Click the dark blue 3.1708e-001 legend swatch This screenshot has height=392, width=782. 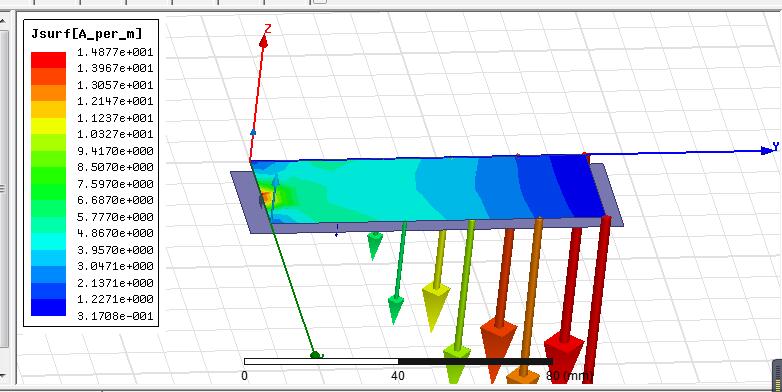pos(48,307)
